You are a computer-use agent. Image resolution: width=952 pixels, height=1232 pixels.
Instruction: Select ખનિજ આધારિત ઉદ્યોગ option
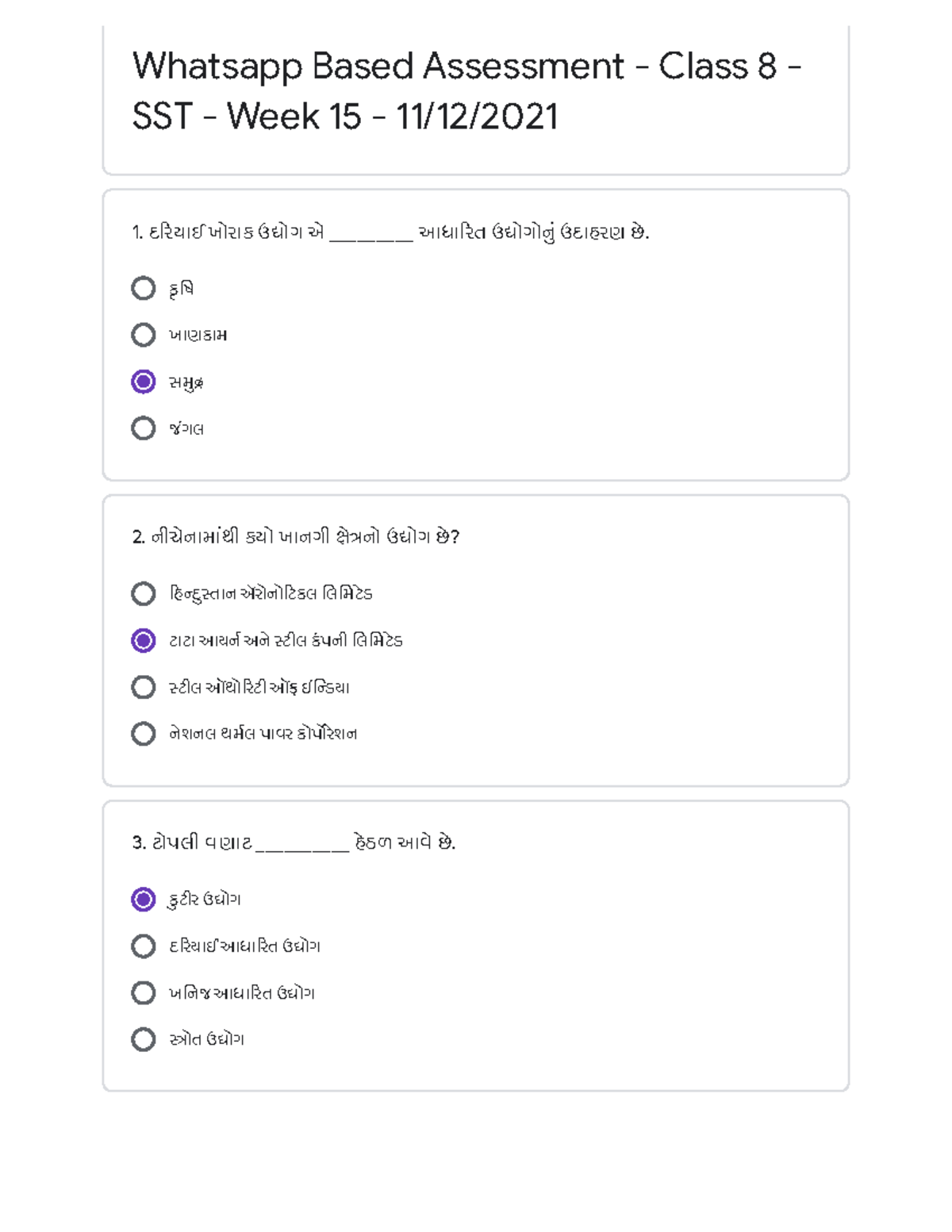point(143,992)
